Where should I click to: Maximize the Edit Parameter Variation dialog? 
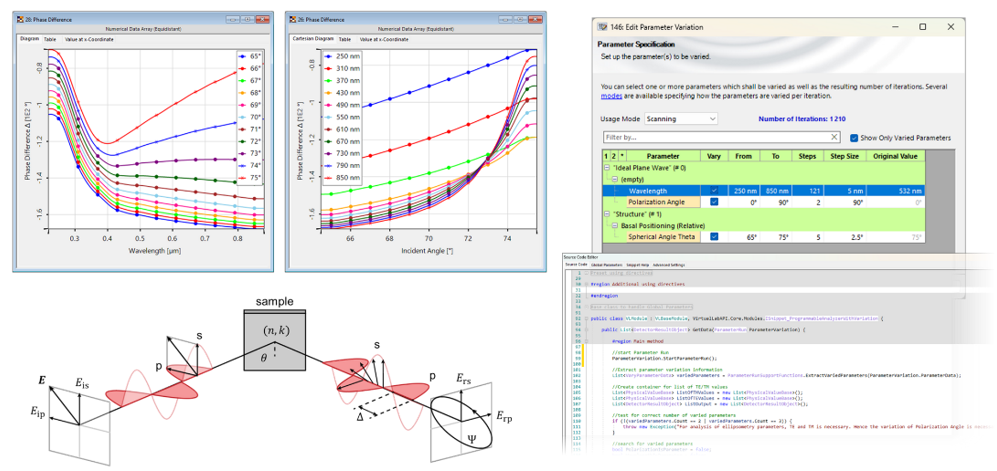click(922, 27)
